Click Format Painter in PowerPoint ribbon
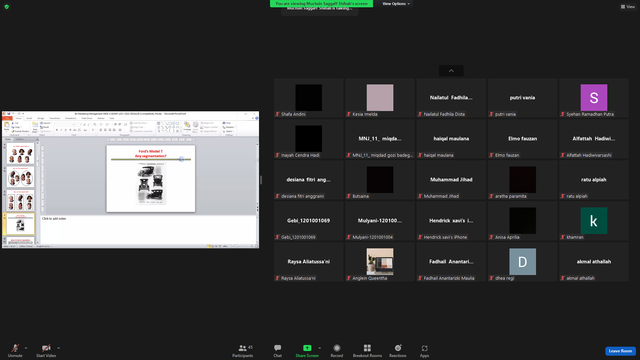 (20, 131)
